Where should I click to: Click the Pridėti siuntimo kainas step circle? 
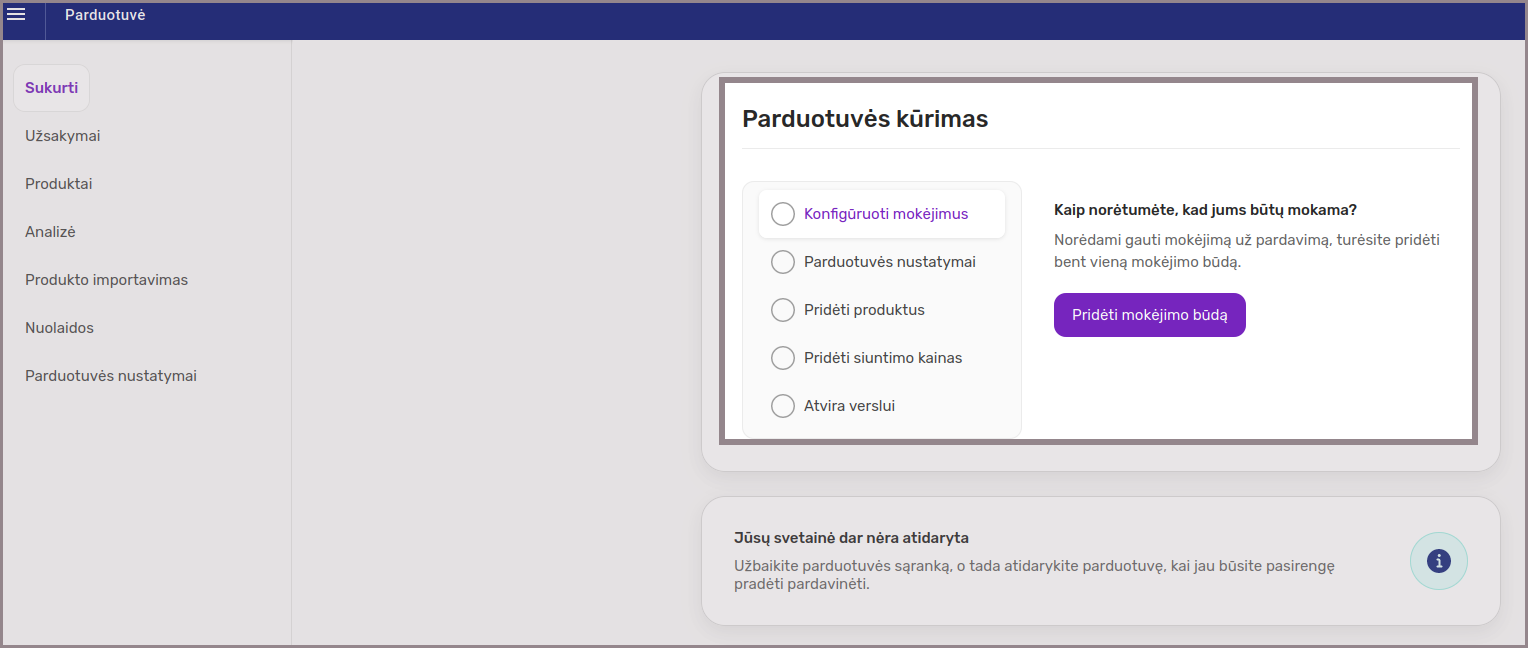[783, 358]
